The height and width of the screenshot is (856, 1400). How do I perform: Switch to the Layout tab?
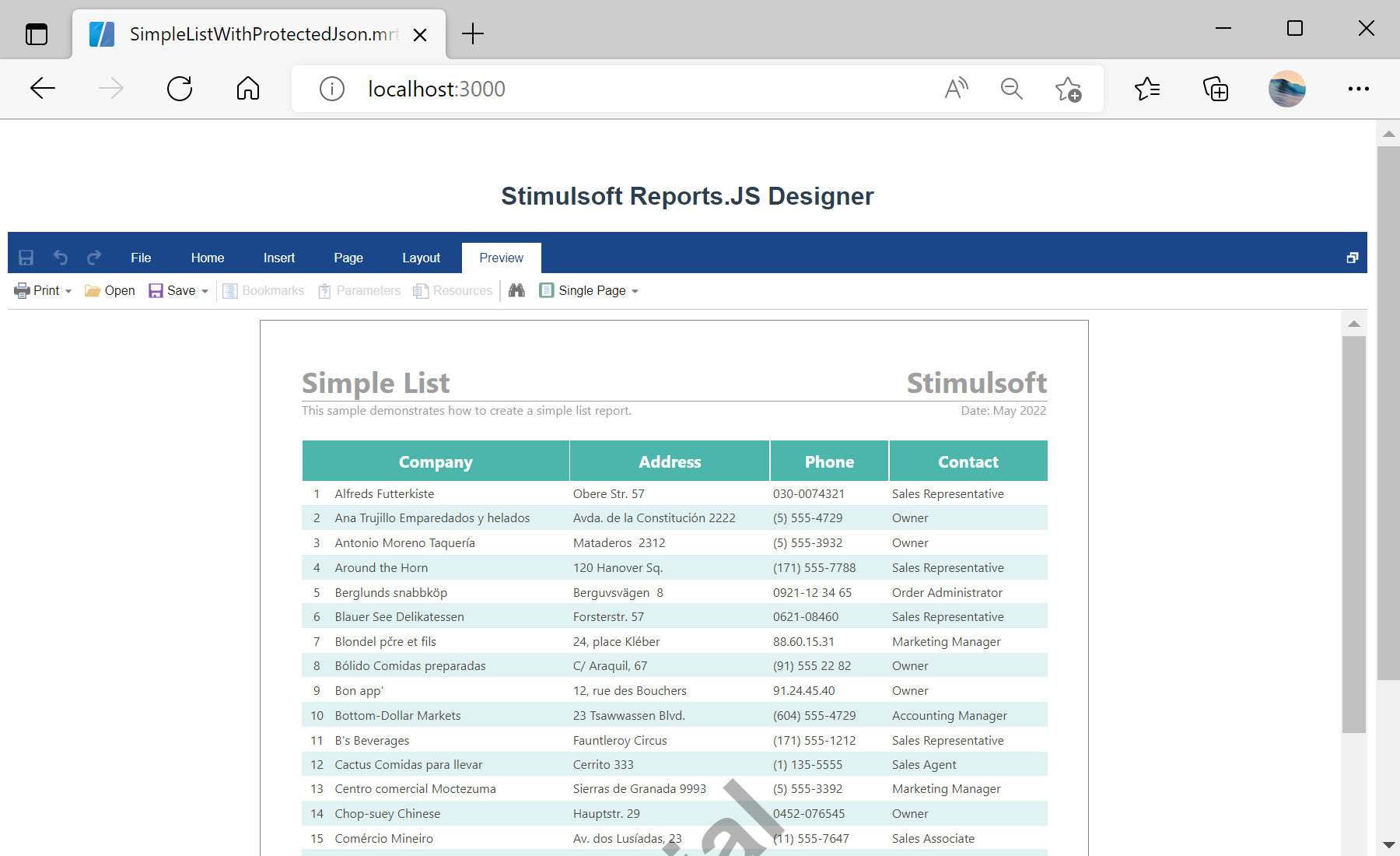(x=421, y=258)
